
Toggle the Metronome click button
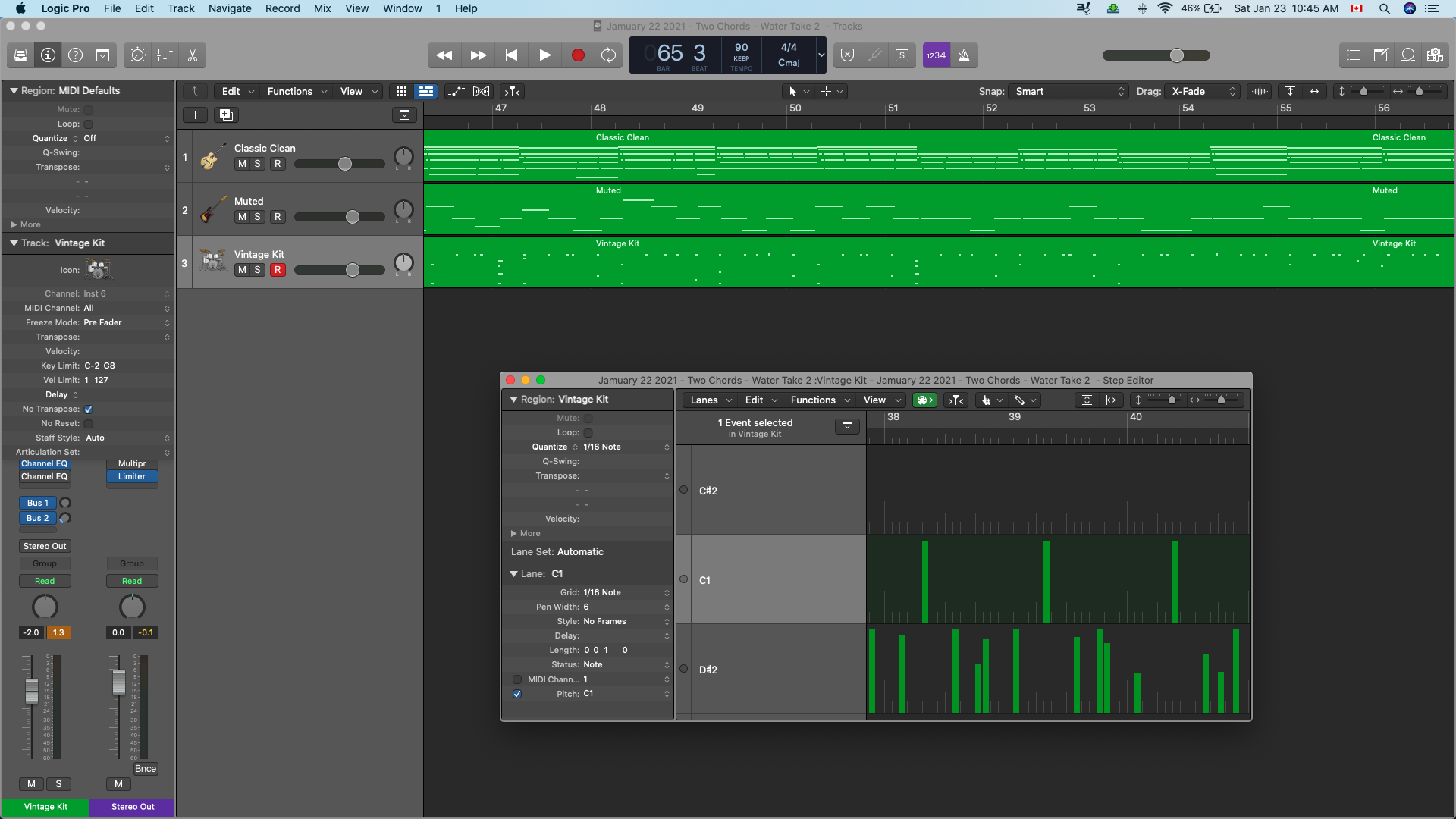(964, 55)
